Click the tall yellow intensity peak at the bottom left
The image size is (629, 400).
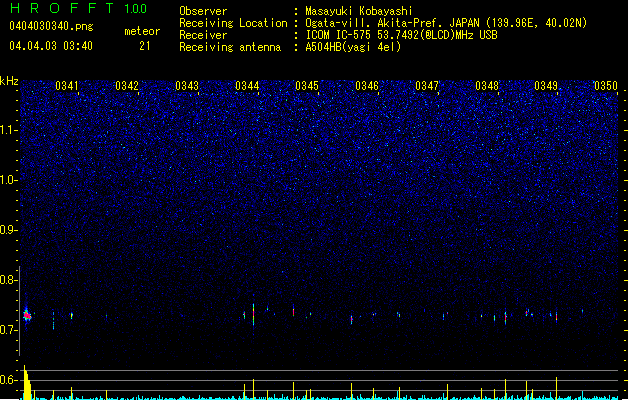(x=27, y=383)
